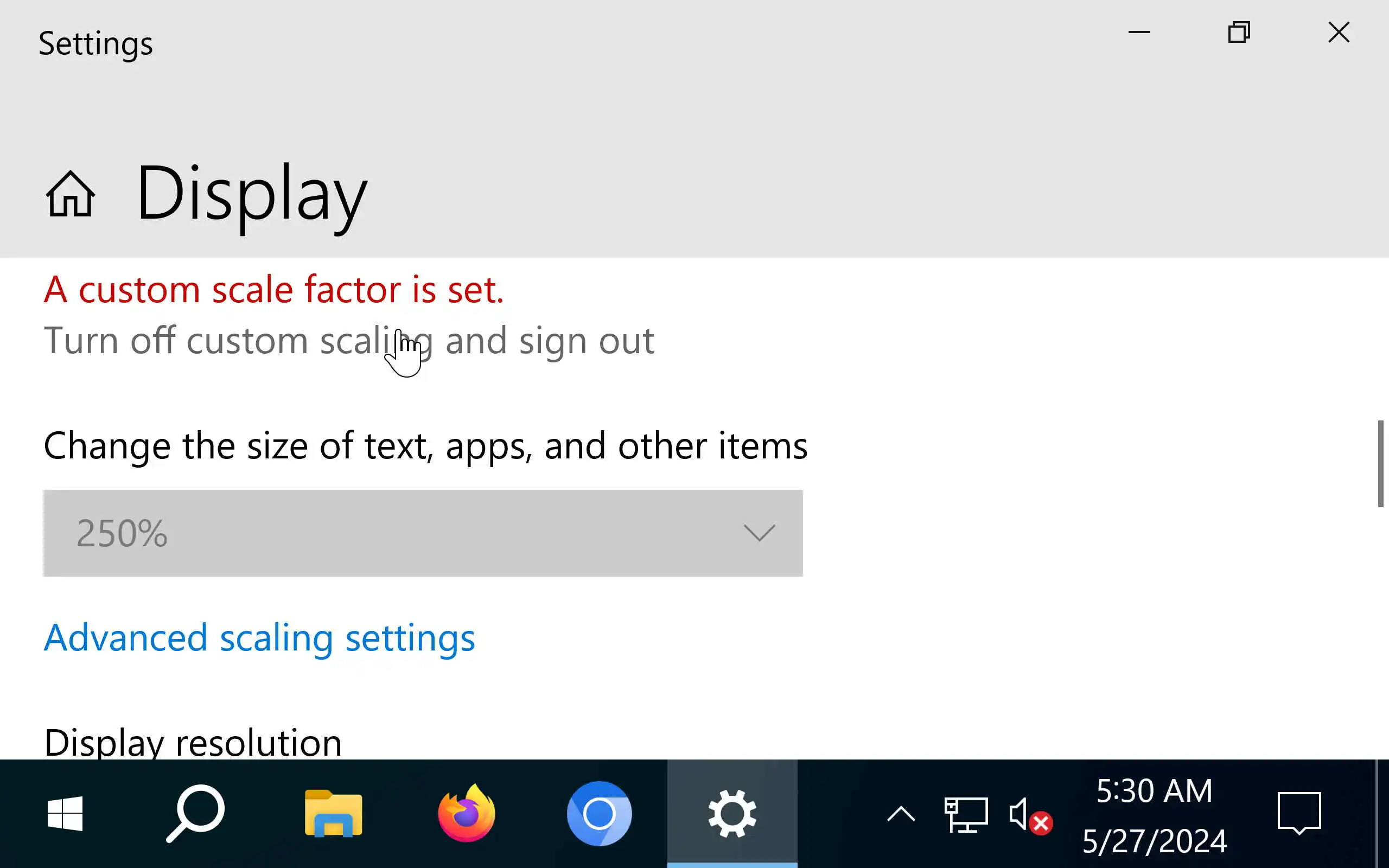
Task: Open Advanced scaling settings link
Action: 259,638
